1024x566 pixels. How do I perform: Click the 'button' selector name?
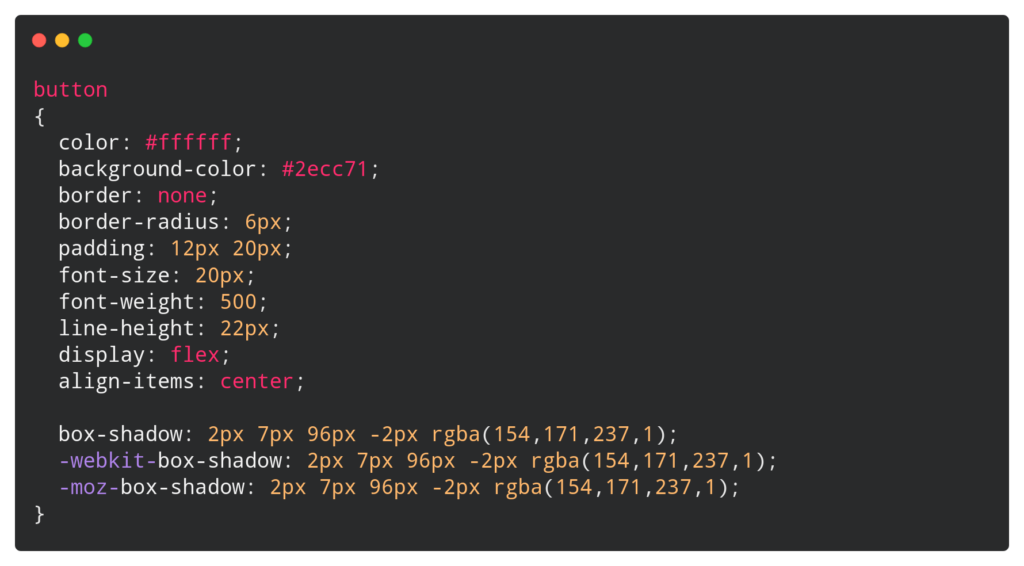point(70,90)
